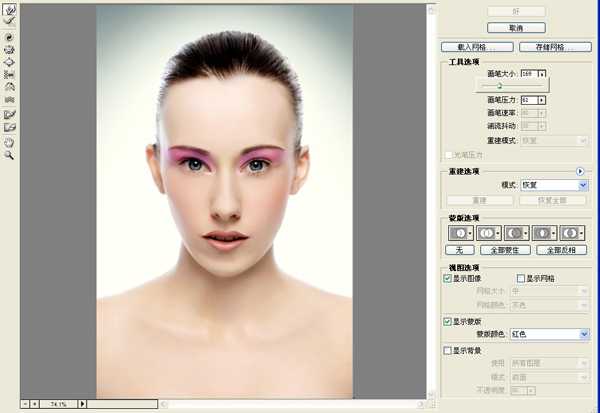
Task: Open the zoom level popup arrow
Action: pyautogui.click(x=82, y=404)
